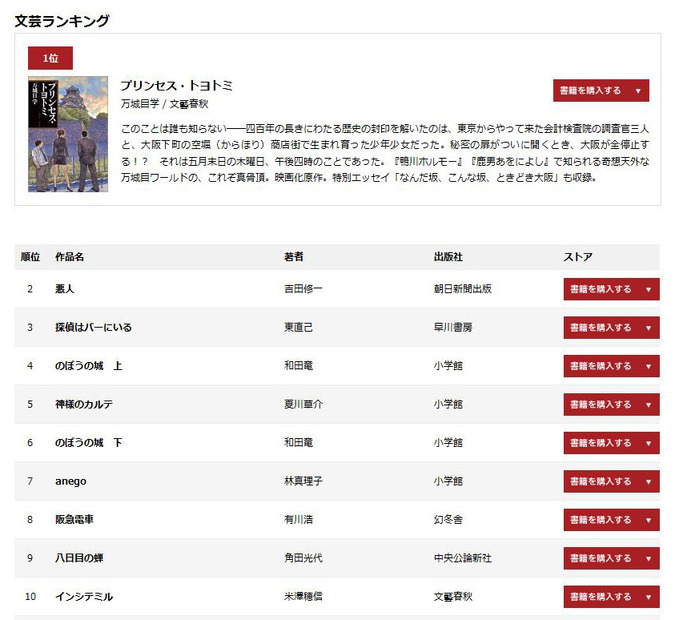Click the 出版社 column header
This screenshot has height=620, width=675.
coord(448,257)
